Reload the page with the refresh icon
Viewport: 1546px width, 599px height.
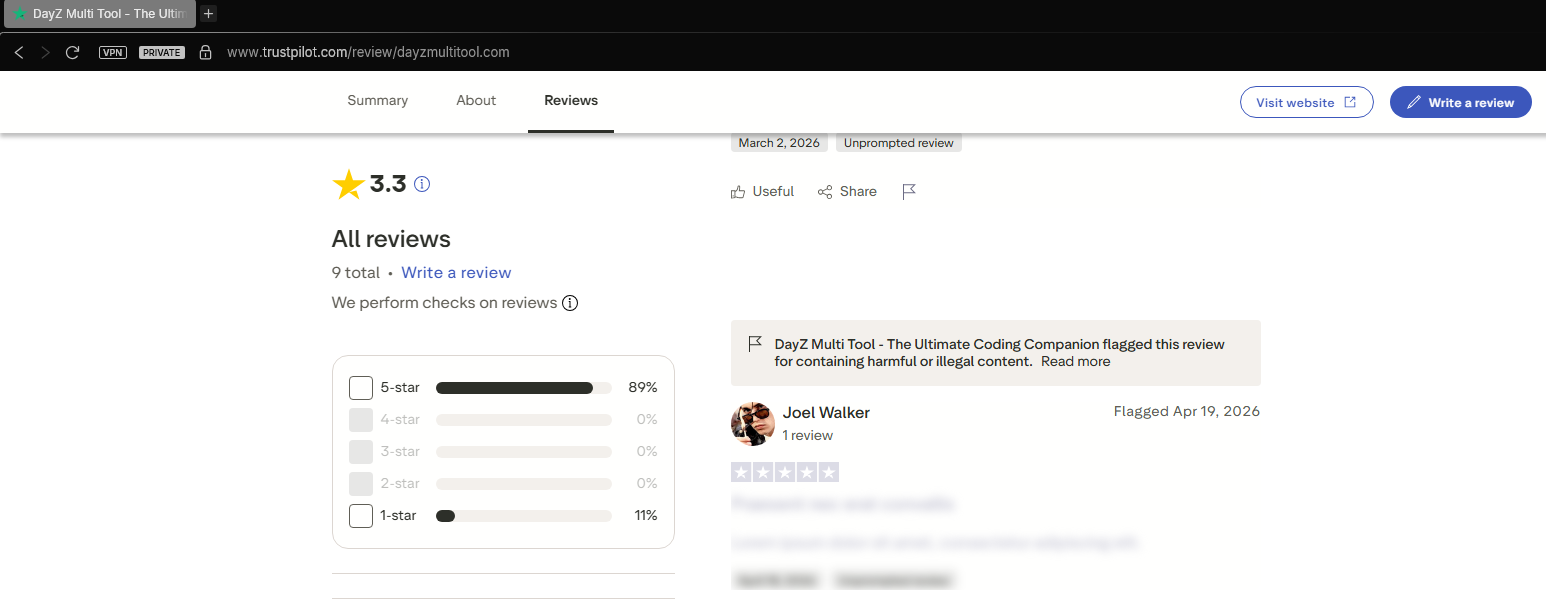(72, 52)
